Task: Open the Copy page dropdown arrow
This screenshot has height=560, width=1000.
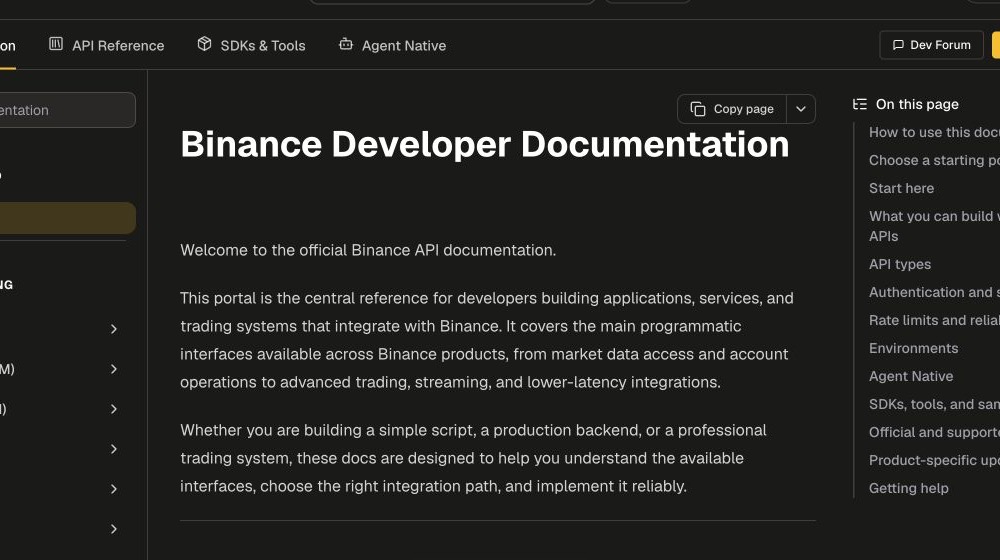Action: point(801,109)
